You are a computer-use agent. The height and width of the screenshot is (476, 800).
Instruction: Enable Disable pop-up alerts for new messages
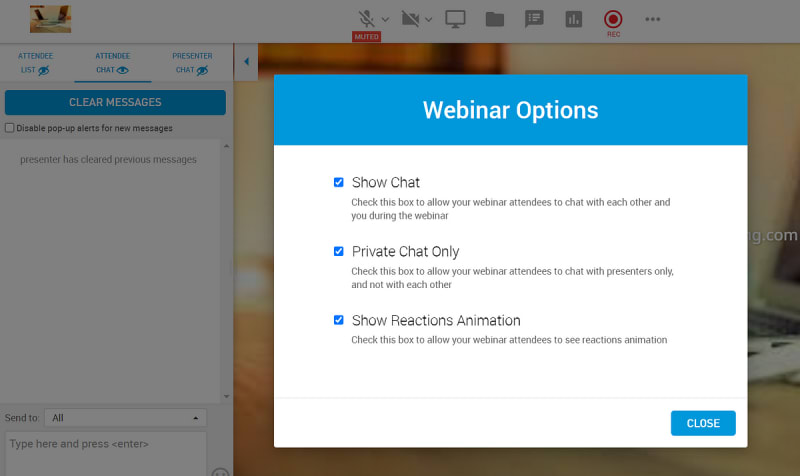[10, 128]
